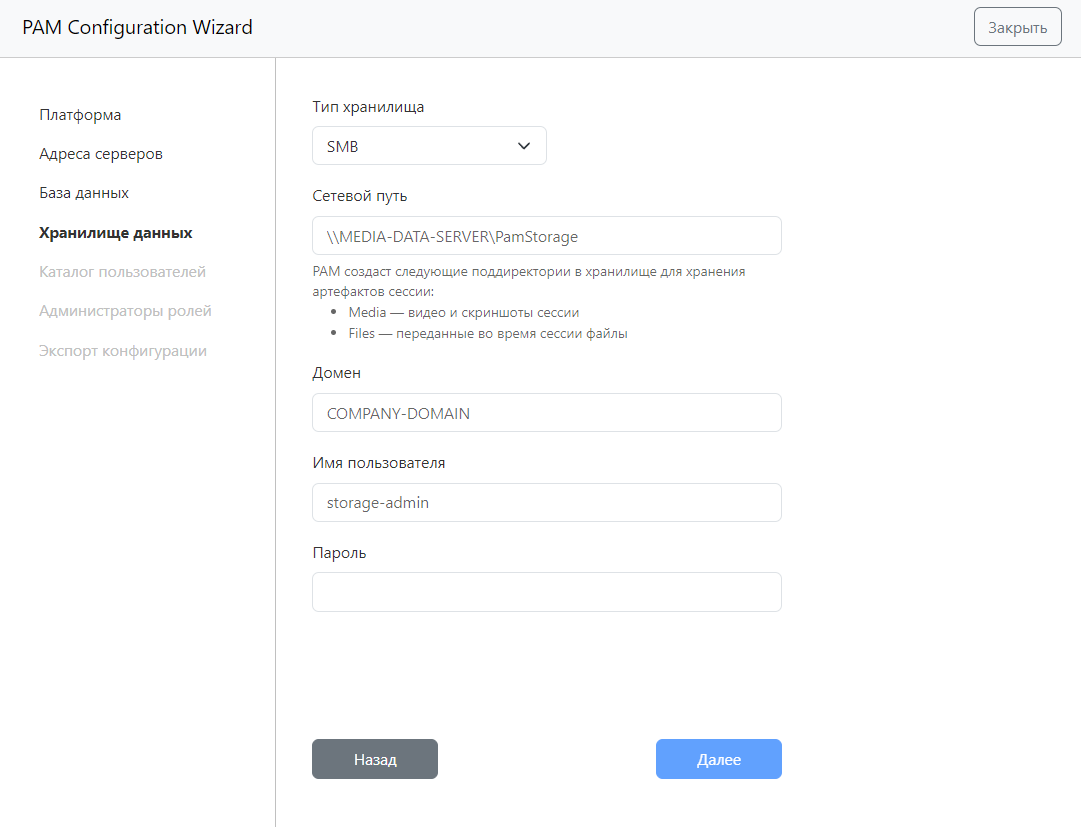
Task: Choose the Администраторы ролей sidebar item
Action: click(125, 311)
